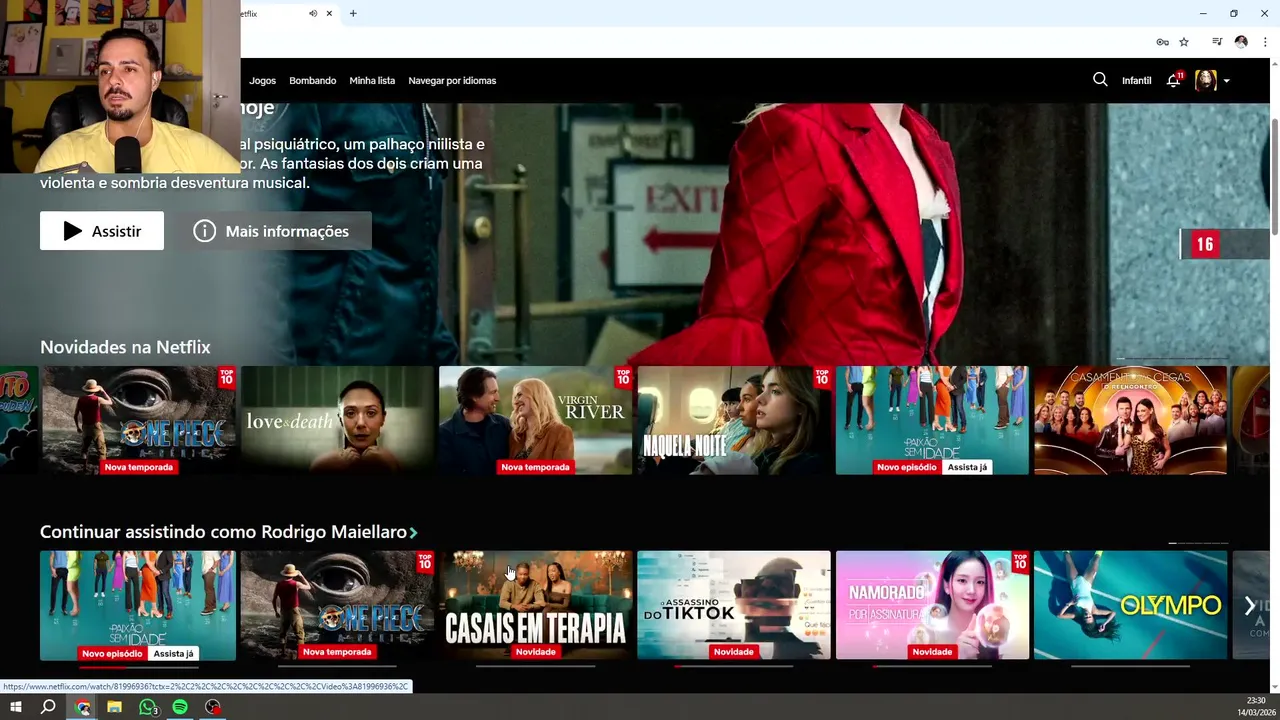Open File Explorer from taskbar
The width and height of the screenshot is (1280, 720).
pyautogui.click(x=114, y=707)
